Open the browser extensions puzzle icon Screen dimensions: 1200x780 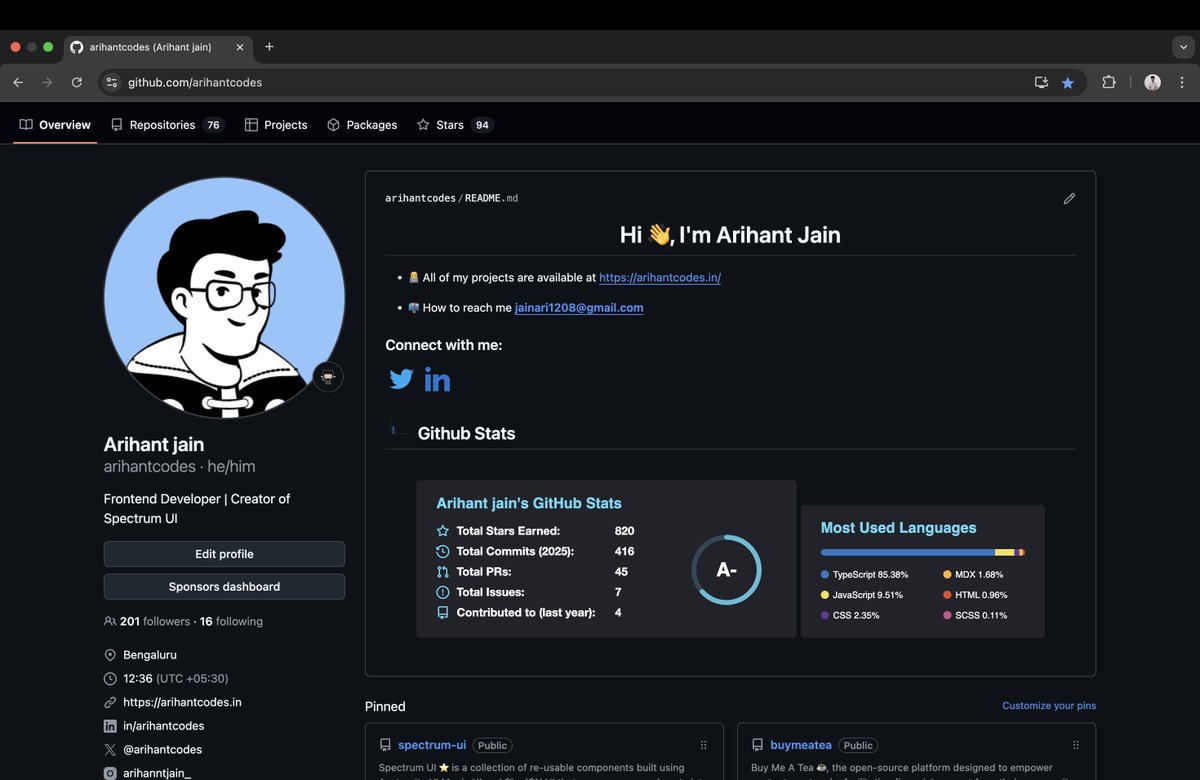click(1109, 82)
